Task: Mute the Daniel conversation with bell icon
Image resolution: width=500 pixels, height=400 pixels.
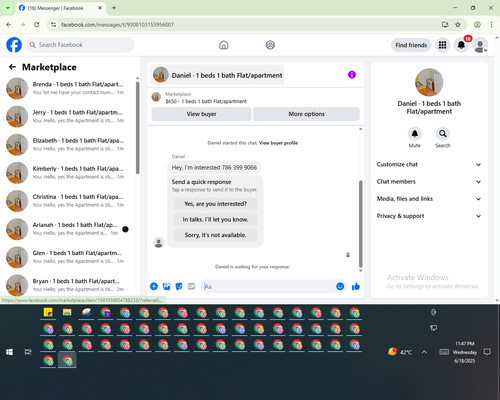Action: 415,134
